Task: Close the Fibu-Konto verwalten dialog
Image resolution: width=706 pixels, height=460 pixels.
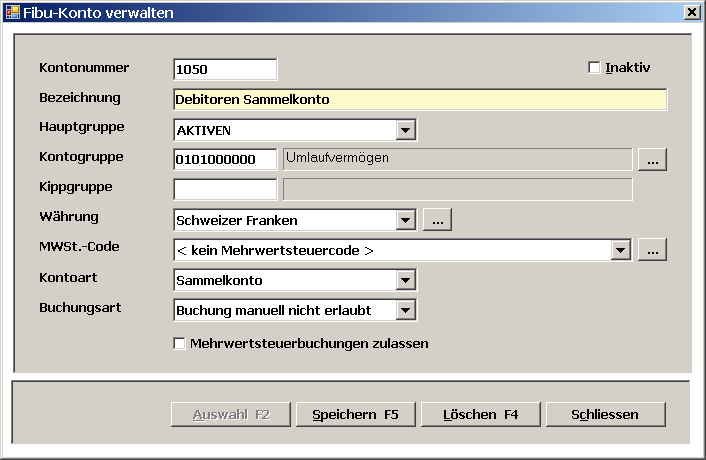Action: (691, 12)
